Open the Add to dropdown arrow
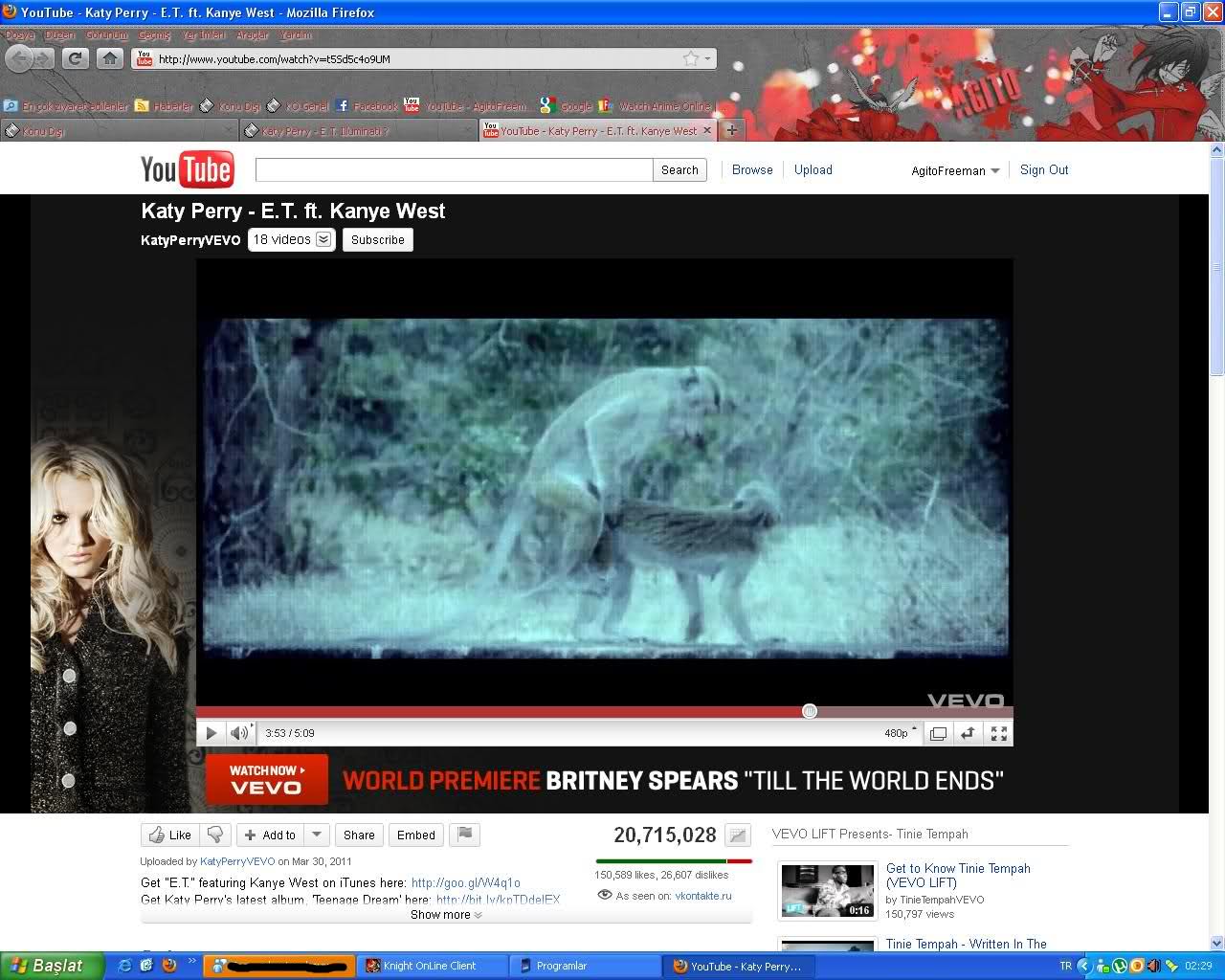The width and height of the screenshot is (1225, 980). point(317,835)
